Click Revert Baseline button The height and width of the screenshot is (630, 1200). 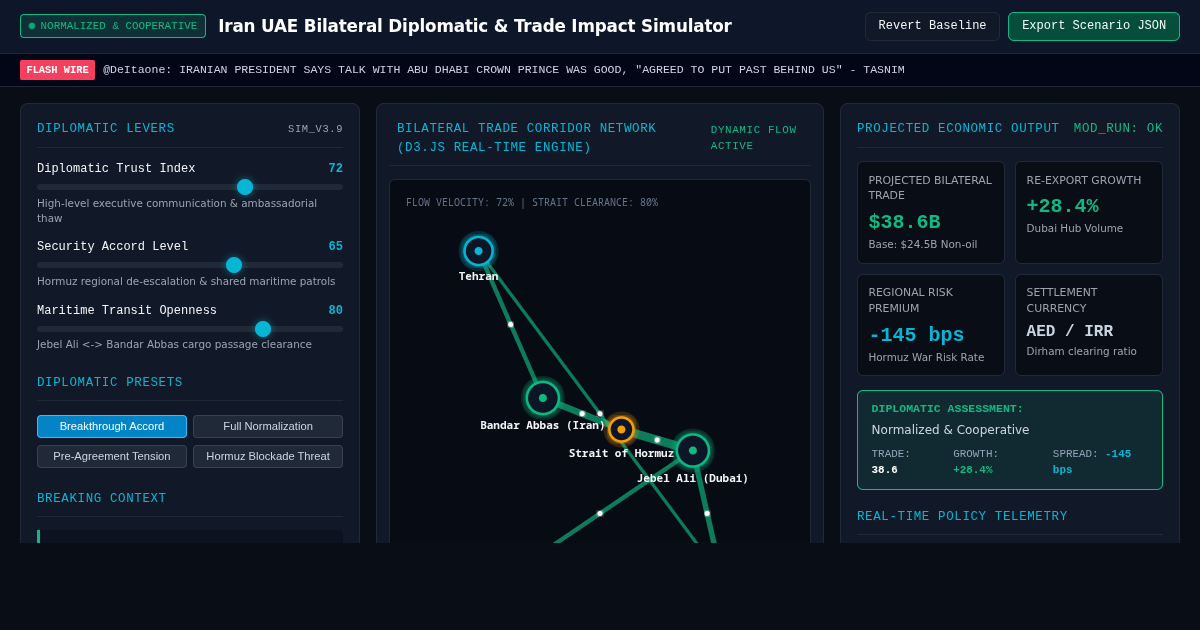click(x=932, y=26)
